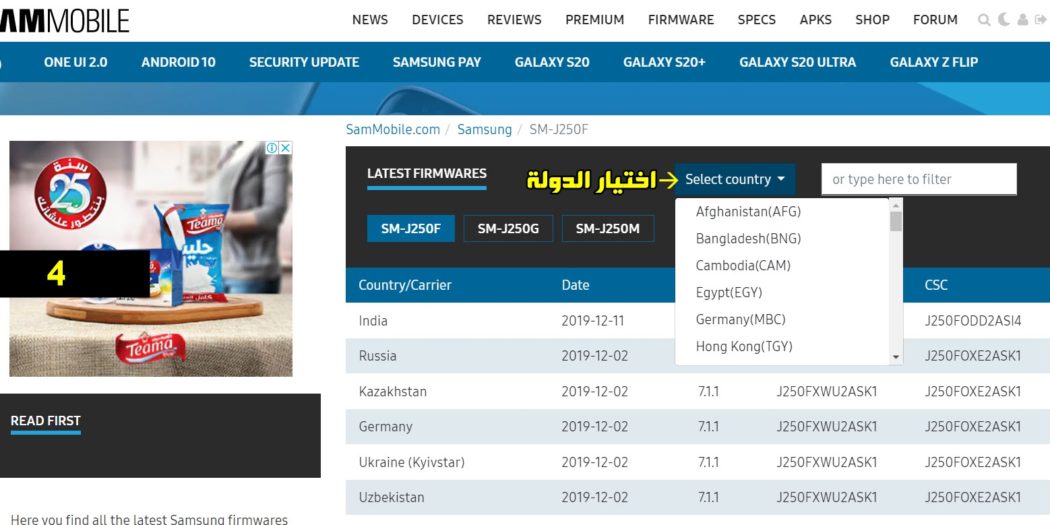Click the SamMobile.com breadcrumb link
The height and width of the screenshot is (525, 1050).
(x=393, y=130)
